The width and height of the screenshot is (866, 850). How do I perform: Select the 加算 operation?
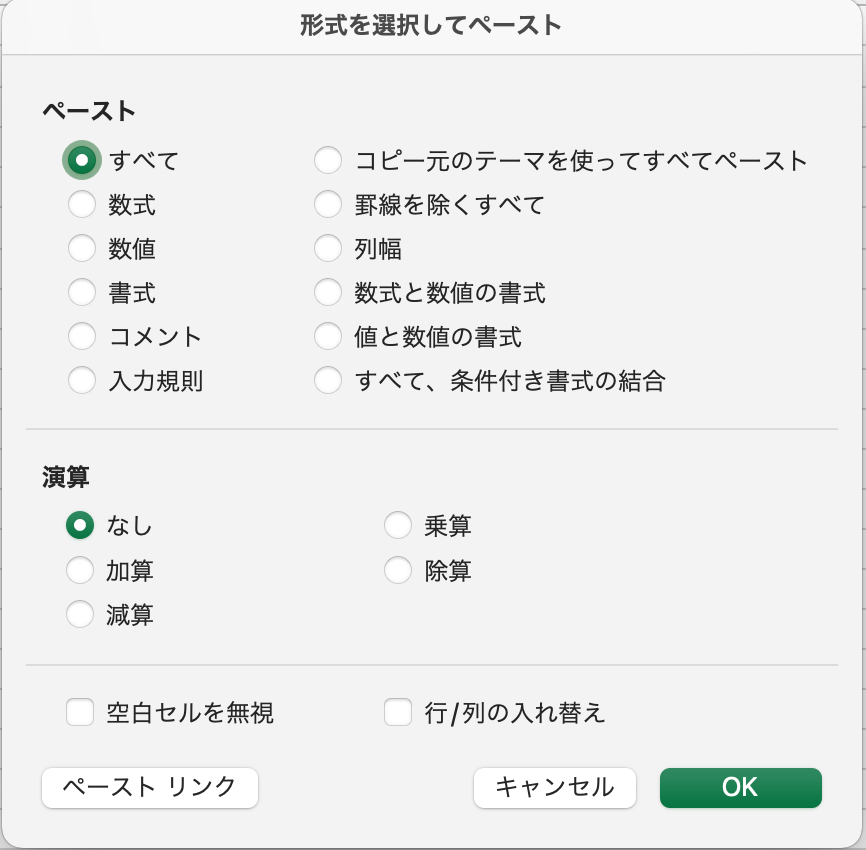point(80,571)
